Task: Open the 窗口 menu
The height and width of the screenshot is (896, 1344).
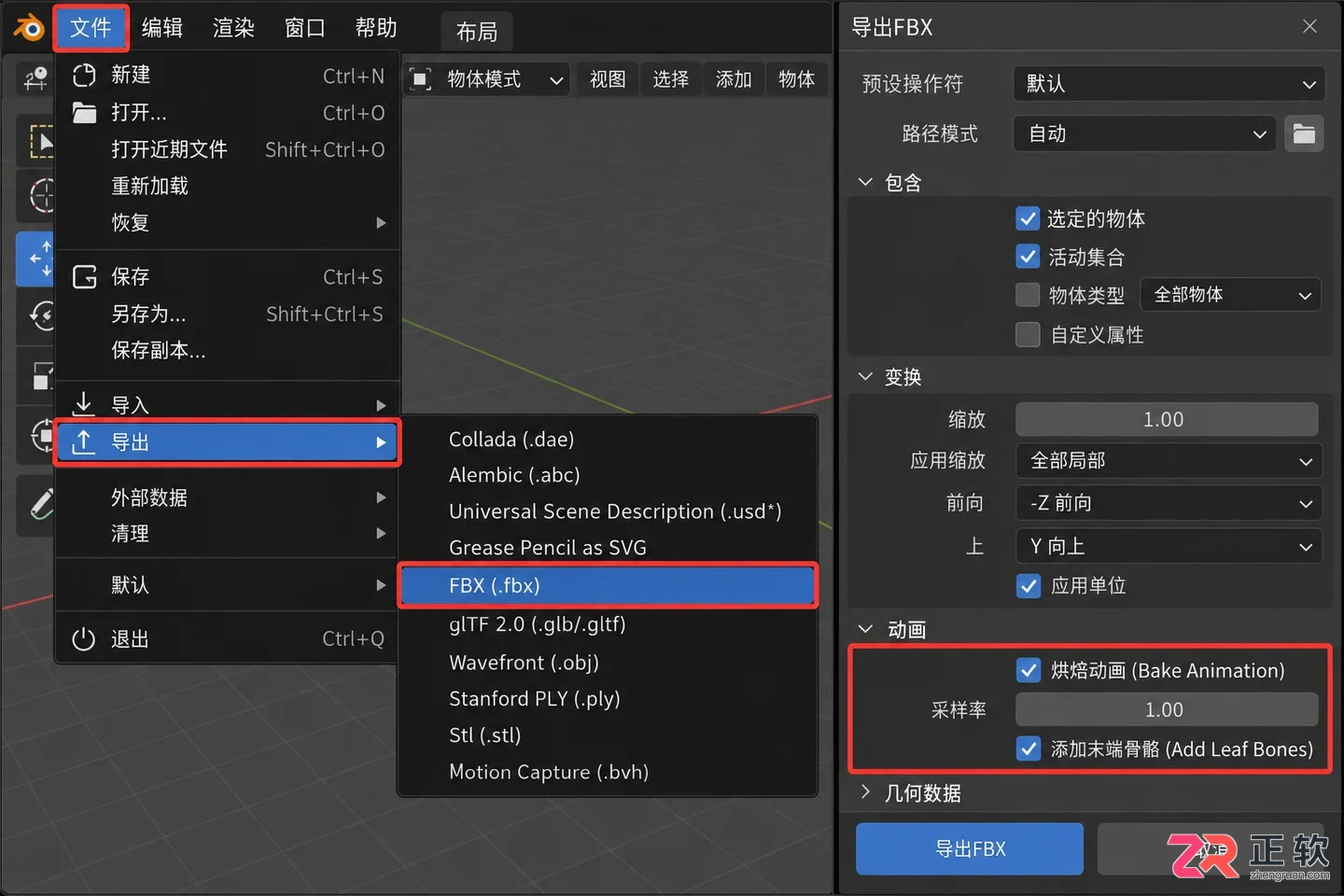Action: click(x=305, y=28)
